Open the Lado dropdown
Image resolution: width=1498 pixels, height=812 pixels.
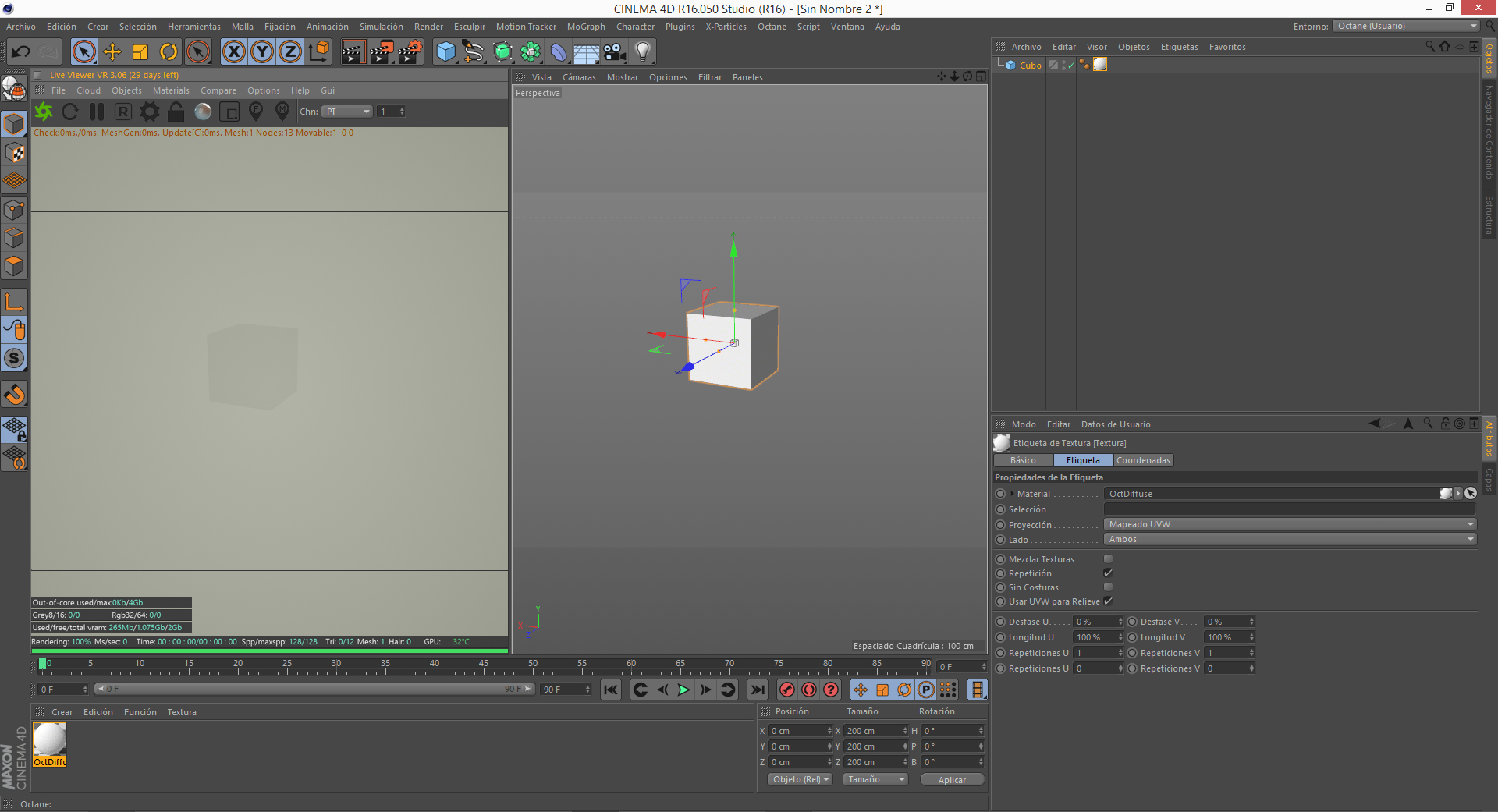tap(1290, 539)
